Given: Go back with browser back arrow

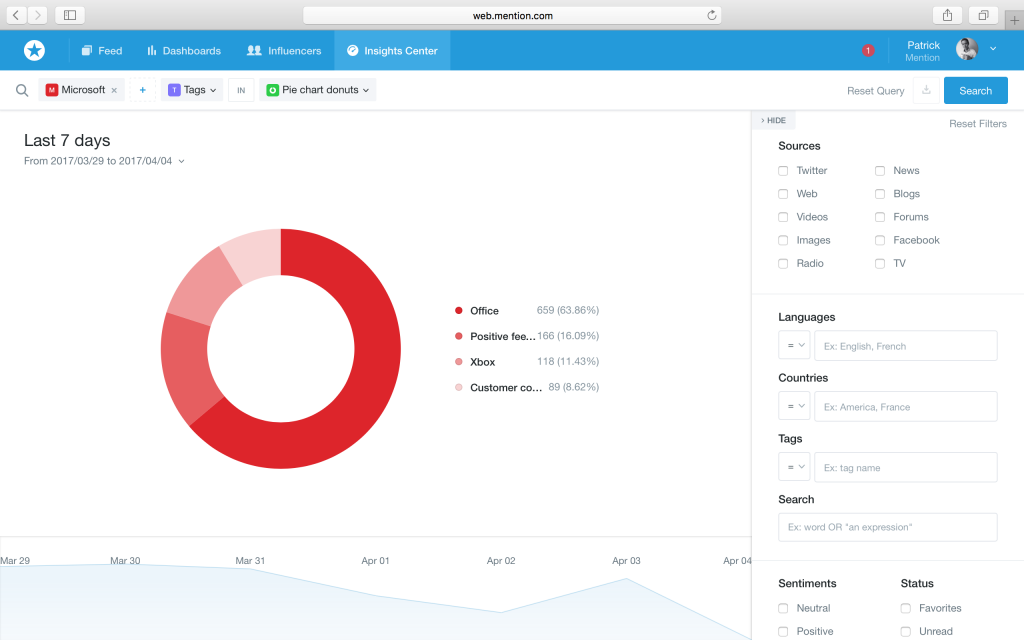Looking at the screenshot, I should 16,15.
